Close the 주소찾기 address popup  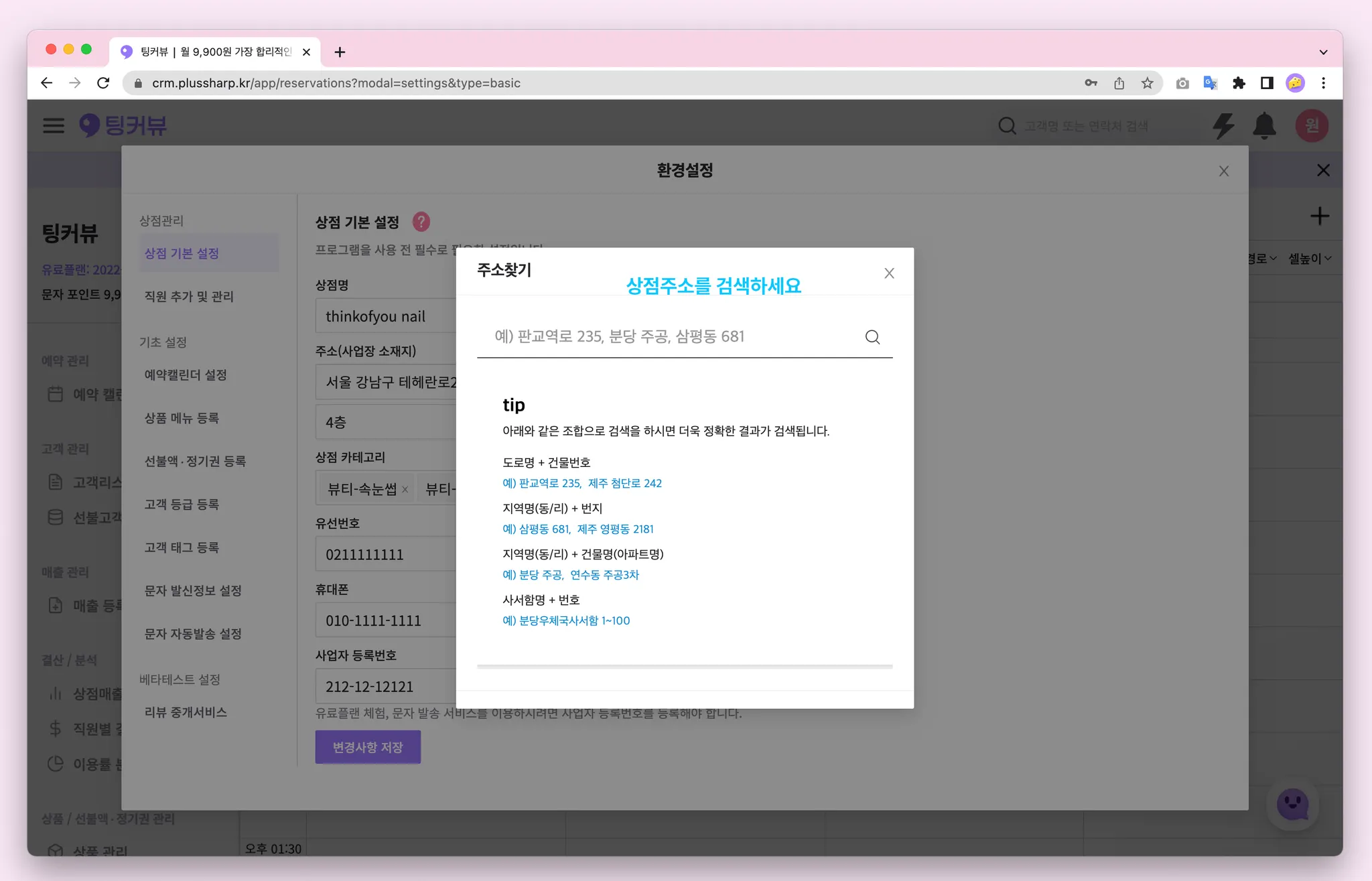[x=889, y=273]
